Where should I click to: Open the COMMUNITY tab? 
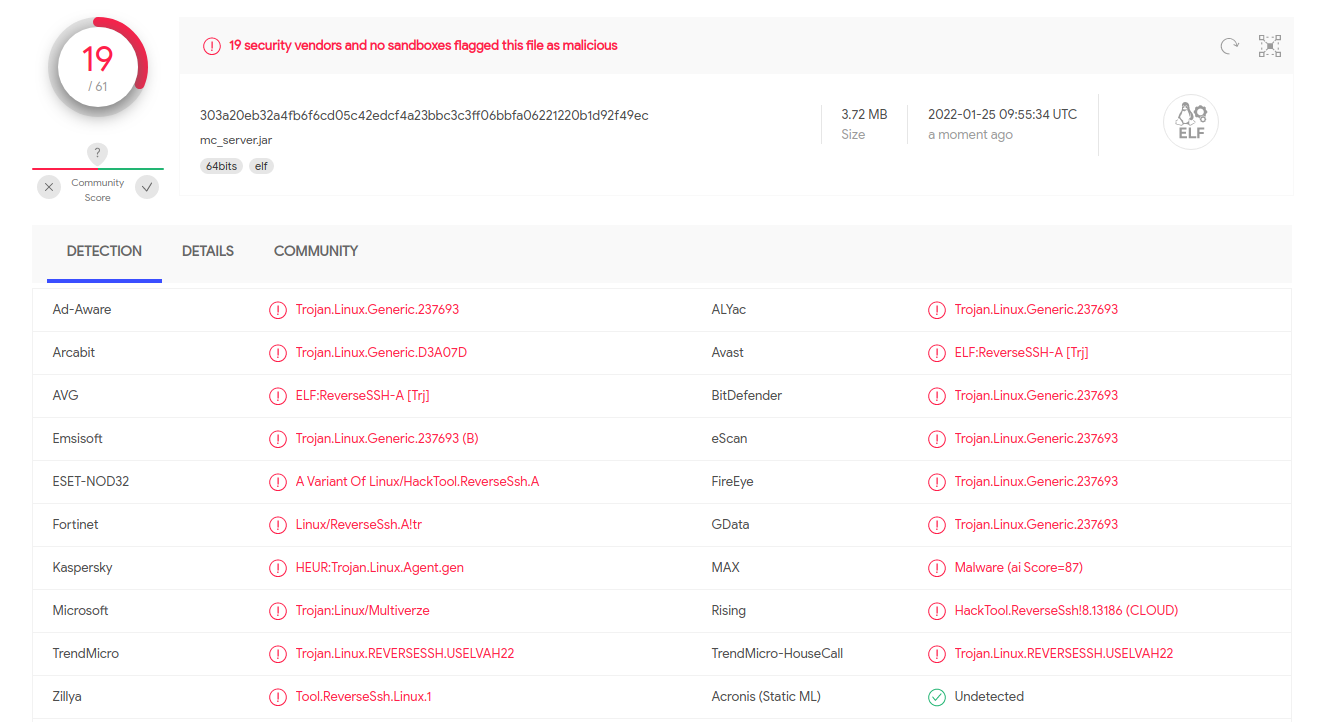pos(316,251)
